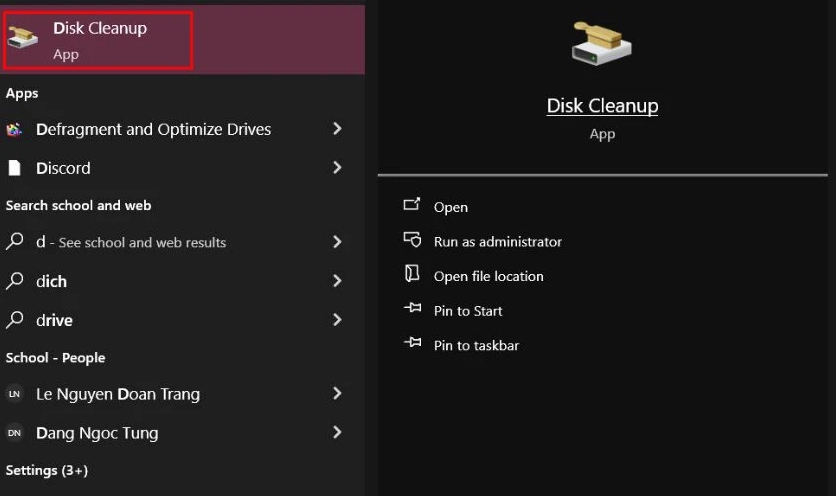Expand Le Nguyen Doan Trang chevron

(x=337, y=394)
